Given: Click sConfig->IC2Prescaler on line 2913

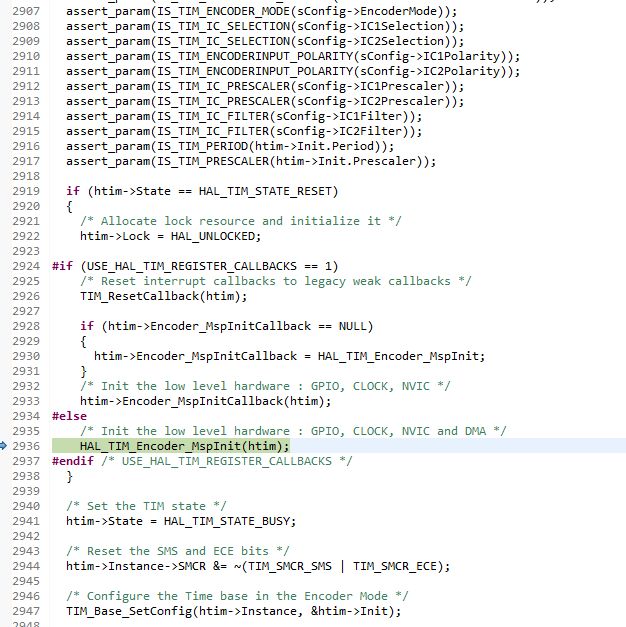Looking at the screenshot, I should click(x=371, y=101).
